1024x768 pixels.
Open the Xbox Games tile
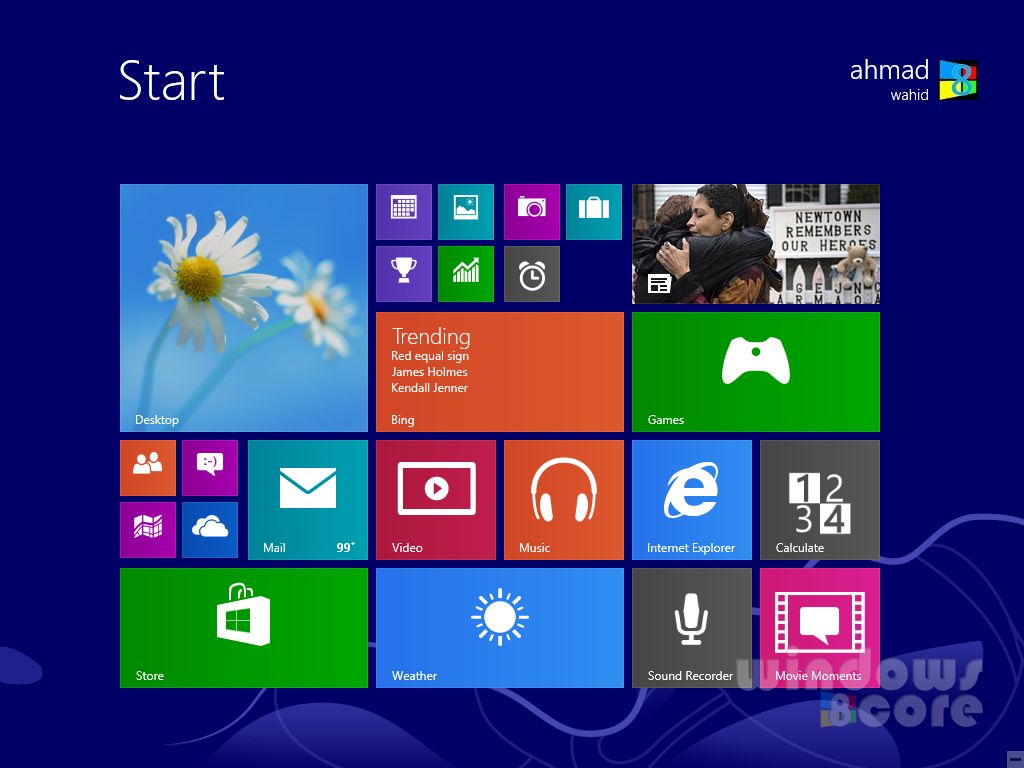(x=756, y=372)
